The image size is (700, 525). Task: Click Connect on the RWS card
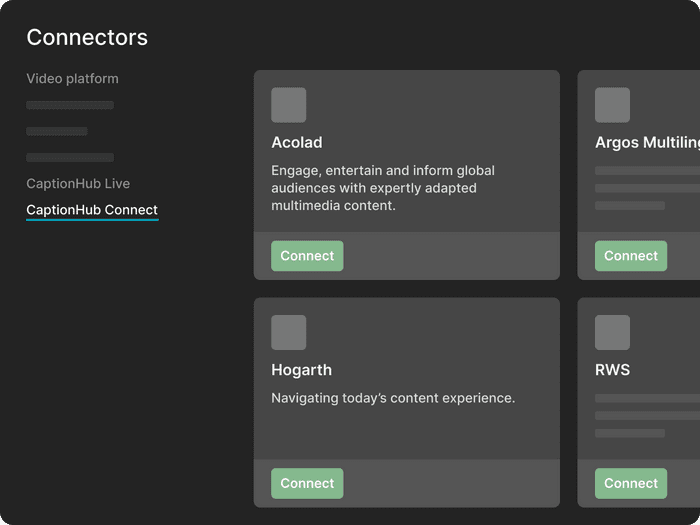click(x=631, y=483)
